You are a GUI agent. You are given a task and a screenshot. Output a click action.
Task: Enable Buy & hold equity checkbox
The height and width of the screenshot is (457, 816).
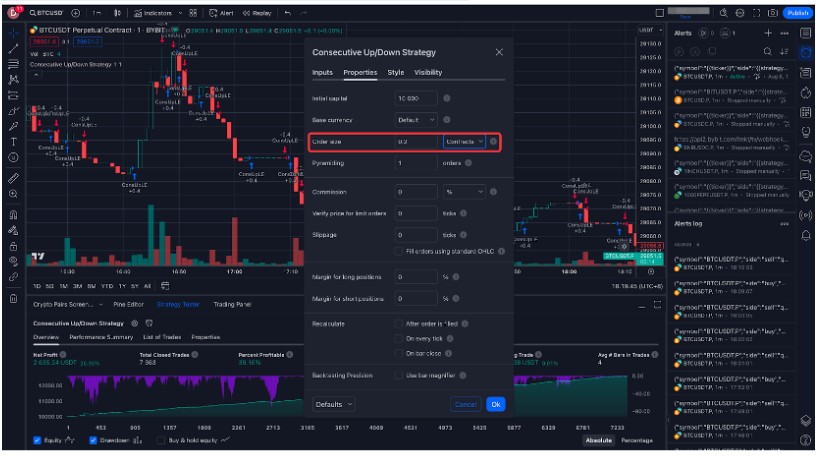161,440
